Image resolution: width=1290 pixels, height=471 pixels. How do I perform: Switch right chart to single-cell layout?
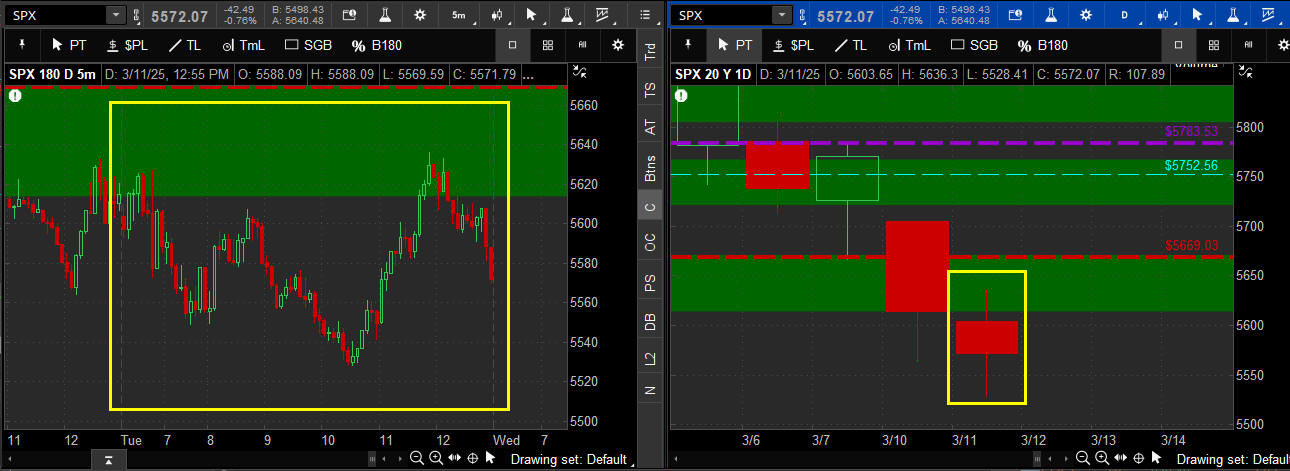point(1178,45)
